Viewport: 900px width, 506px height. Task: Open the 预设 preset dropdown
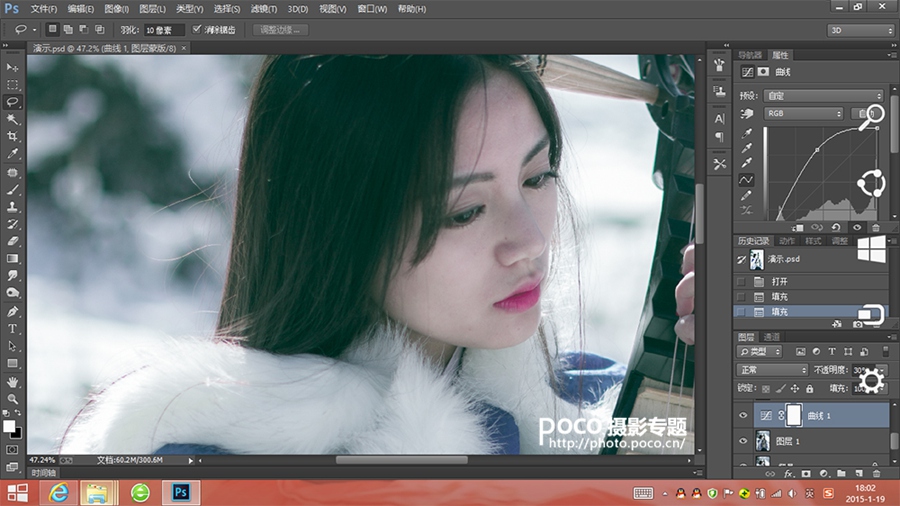[823, 96]
